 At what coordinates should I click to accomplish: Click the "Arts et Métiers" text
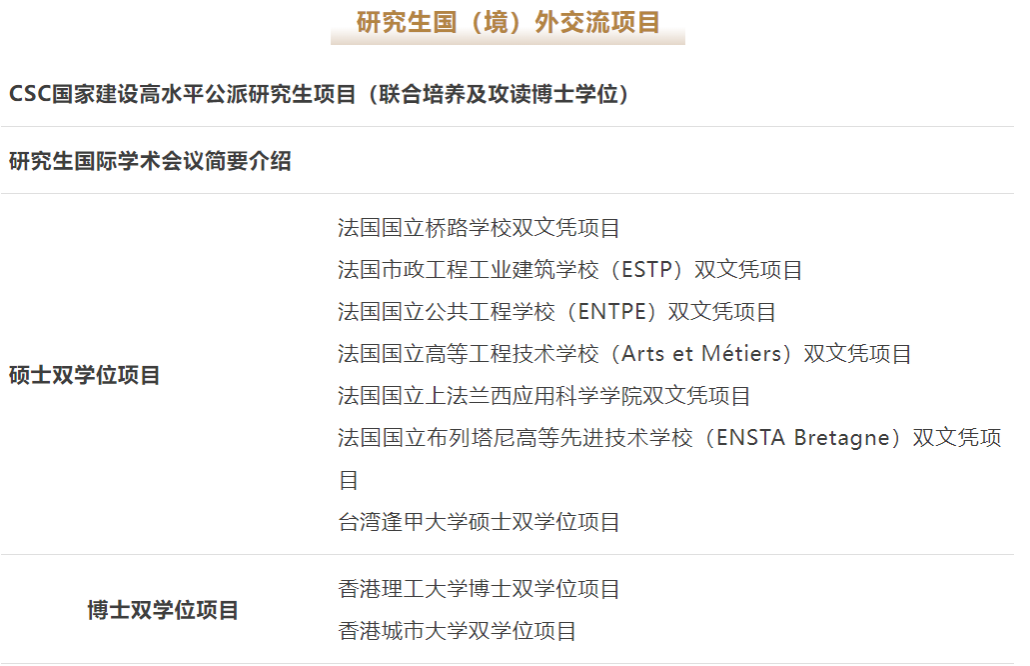pos(700,354)
